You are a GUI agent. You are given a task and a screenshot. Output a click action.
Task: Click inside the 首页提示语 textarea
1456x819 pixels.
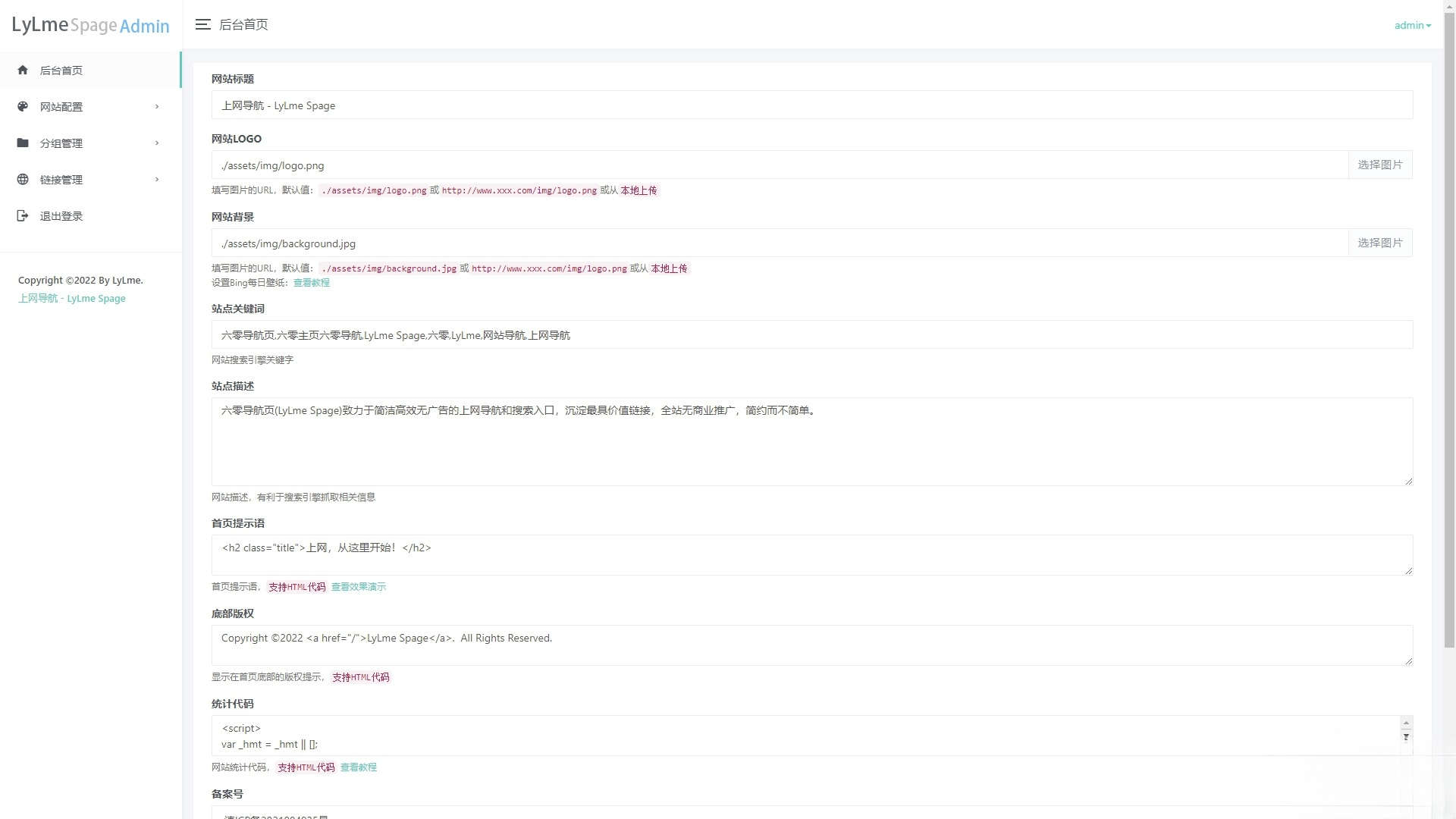coord(811,555)
